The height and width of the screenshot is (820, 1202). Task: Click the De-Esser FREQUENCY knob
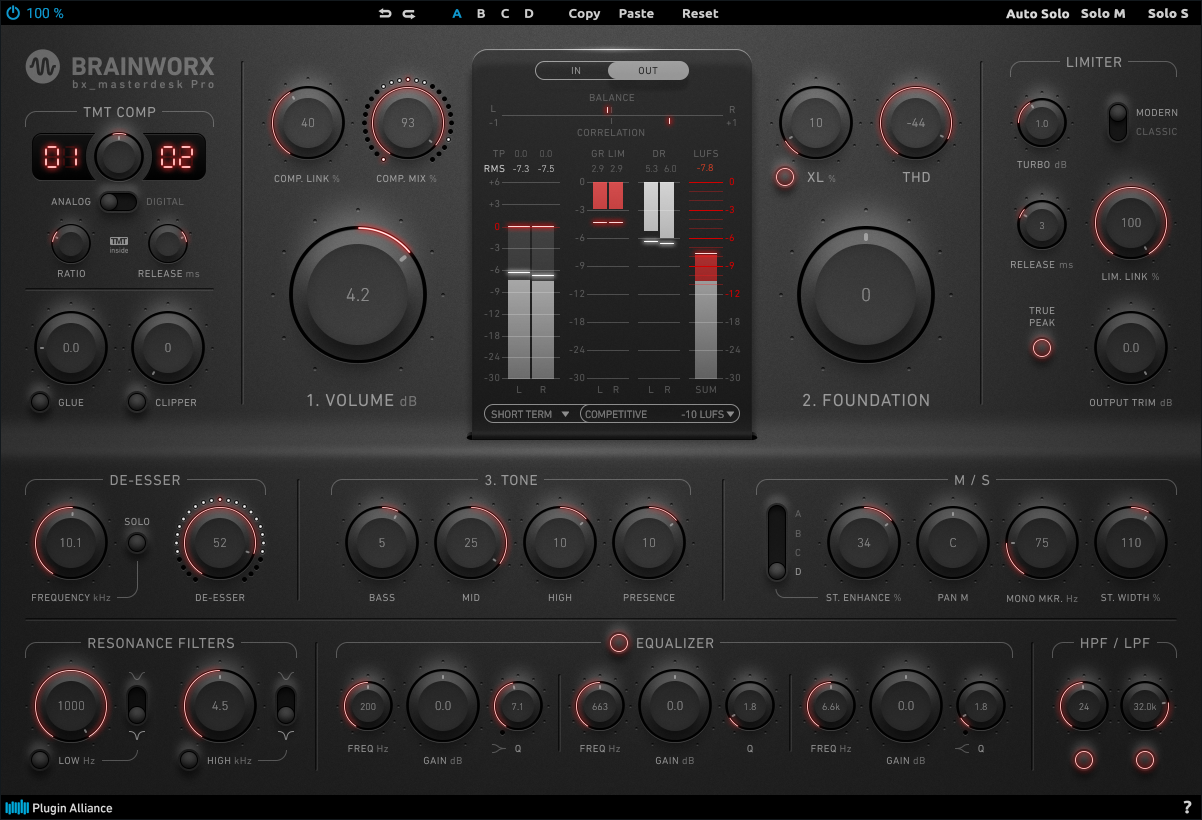[x=71, y=543]
